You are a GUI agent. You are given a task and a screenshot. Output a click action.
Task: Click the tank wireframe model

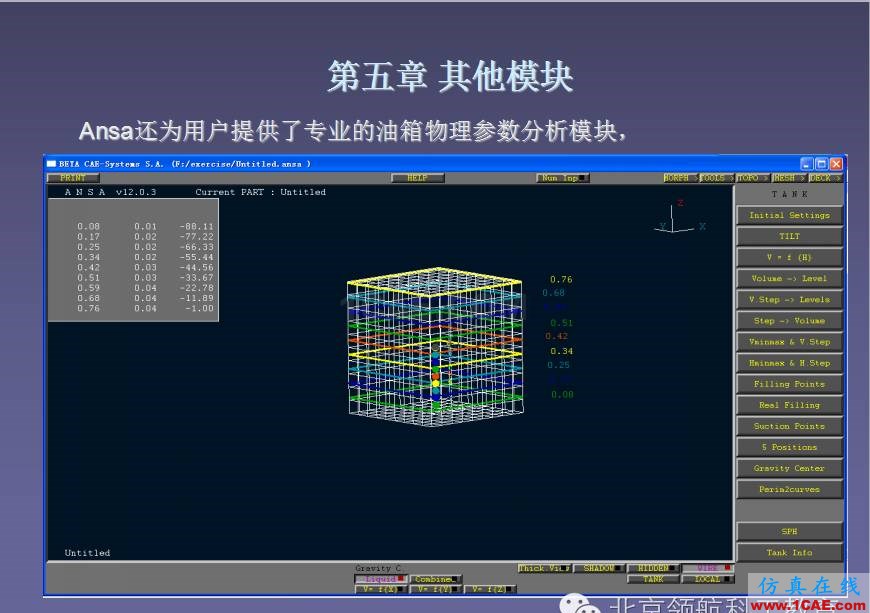[x=435, y=347]
